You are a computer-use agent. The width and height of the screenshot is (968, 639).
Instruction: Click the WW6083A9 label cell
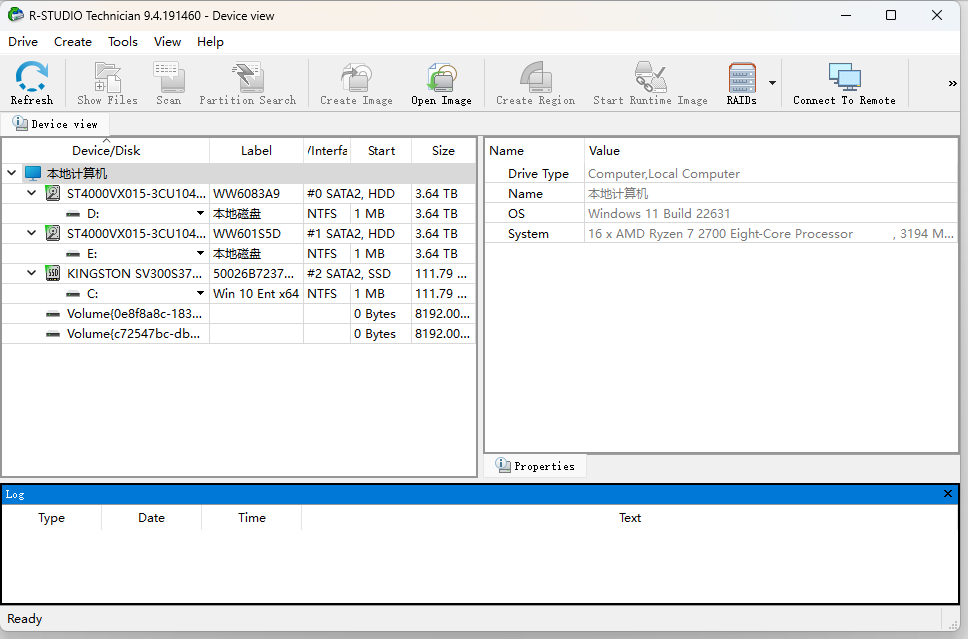click(256, 193)
